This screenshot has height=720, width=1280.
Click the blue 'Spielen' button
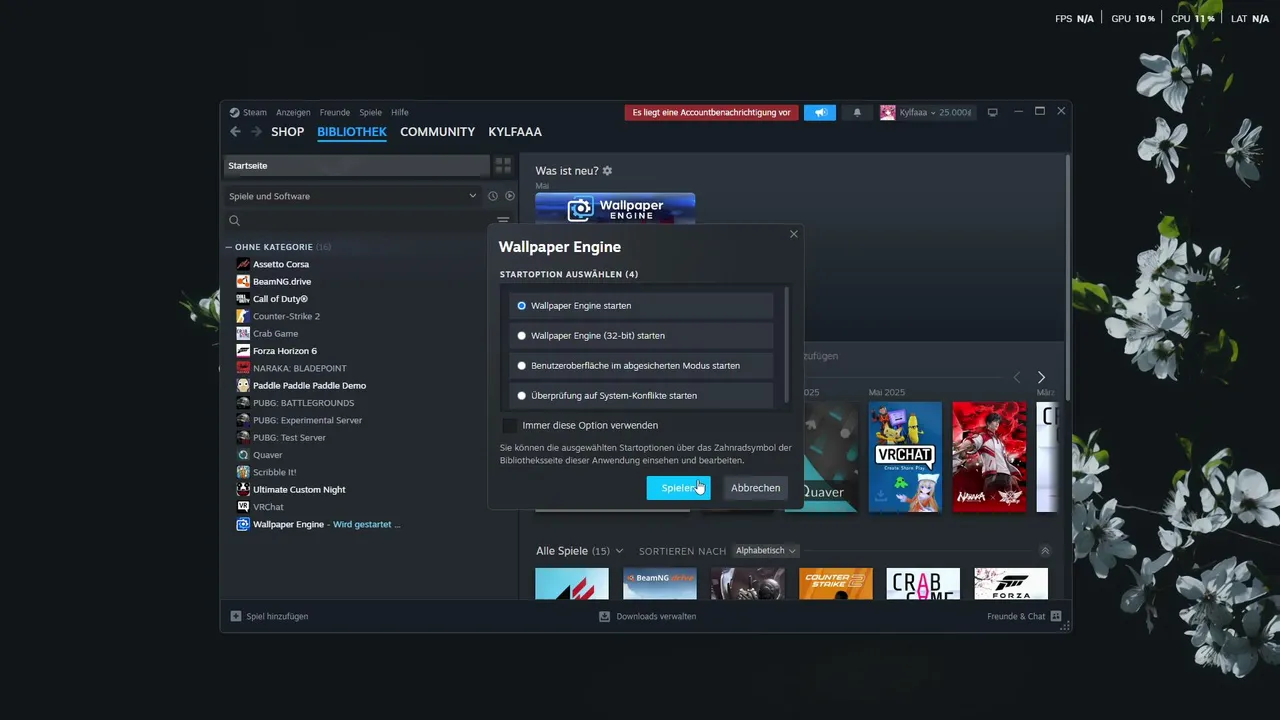coord(678,488)
